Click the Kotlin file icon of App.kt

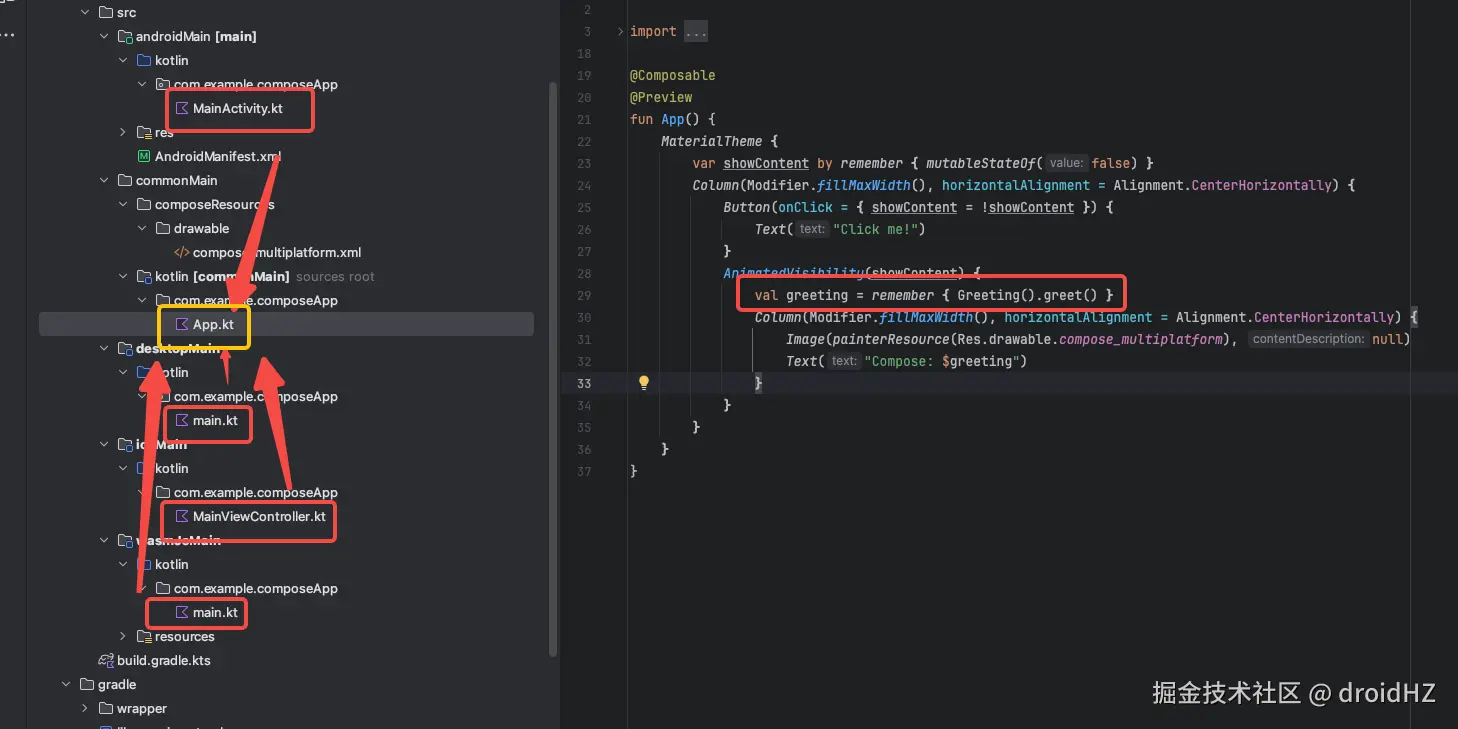coord(182,324)
